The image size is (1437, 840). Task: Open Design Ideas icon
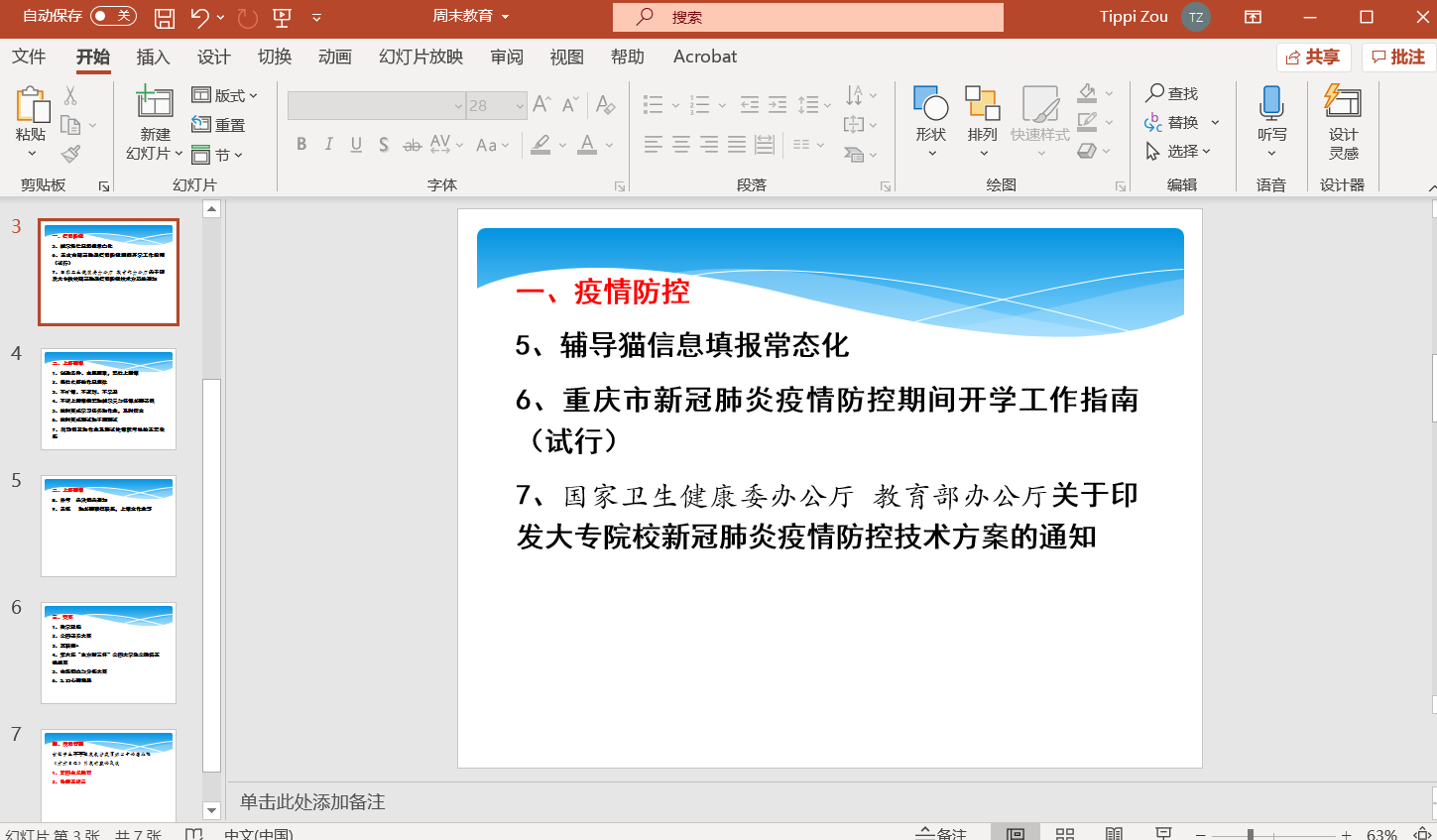click(1343, 103)
